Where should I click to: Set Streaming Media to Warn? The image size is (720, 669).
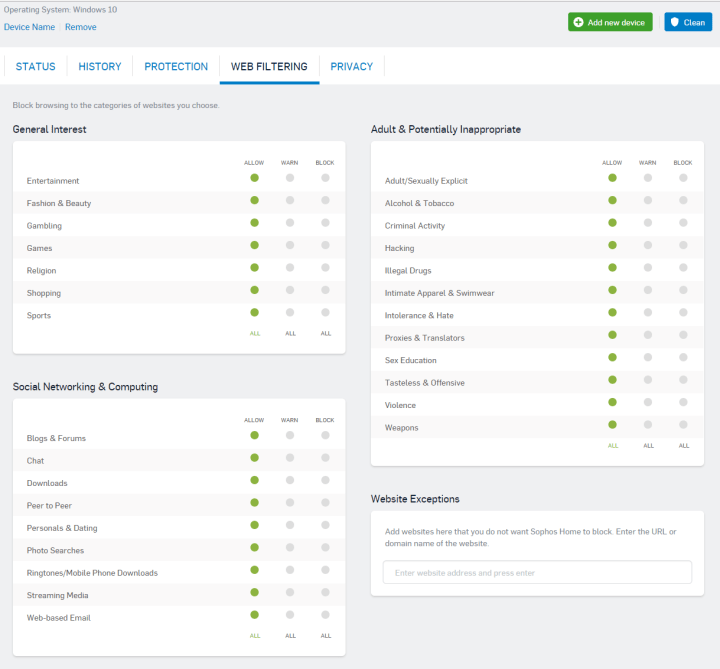(x=290, y=592)
